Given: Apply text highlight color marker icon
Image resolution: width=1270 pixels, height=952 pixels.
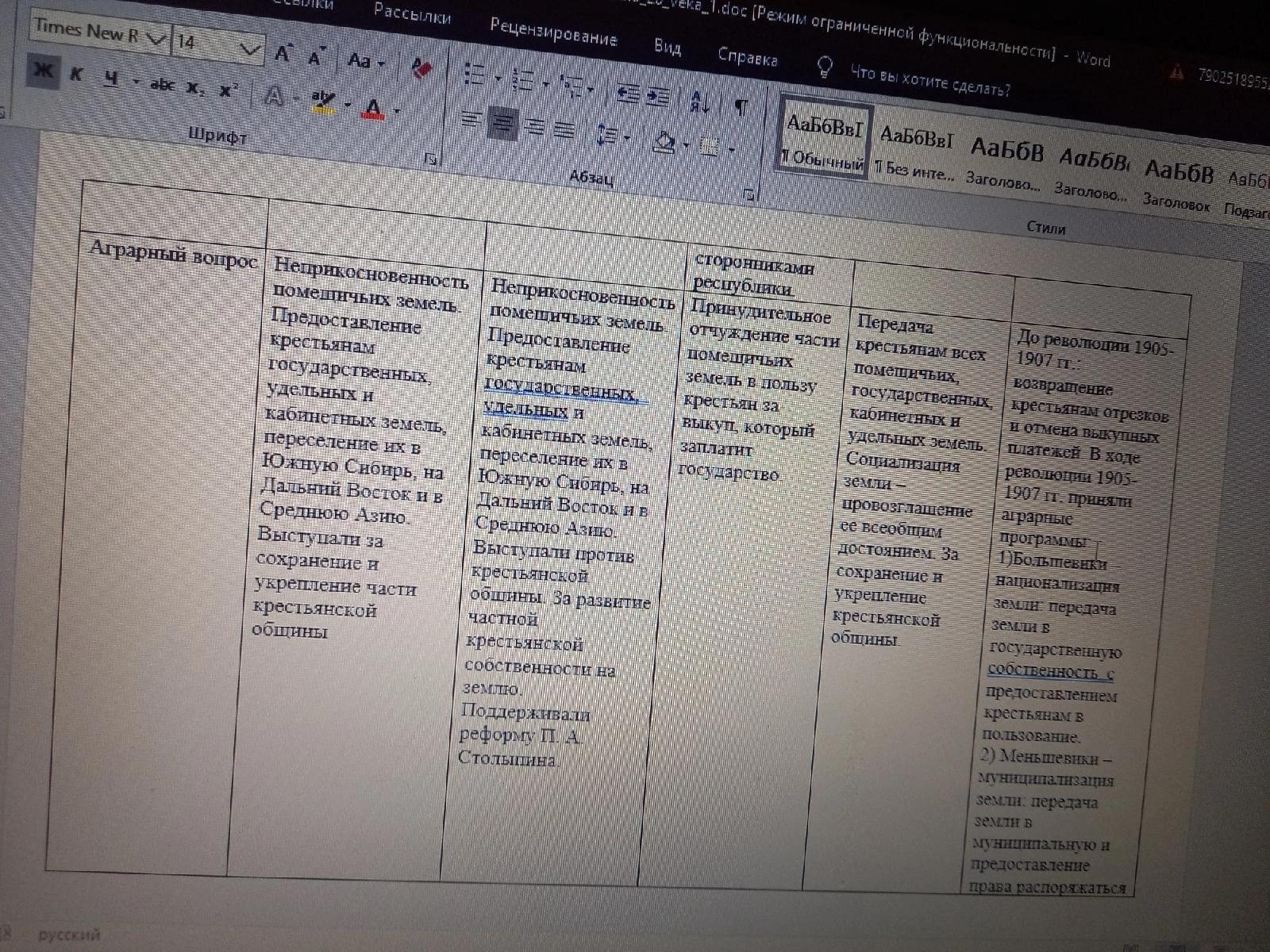Looking at the screenshot, I should click(x=323, y=101).
